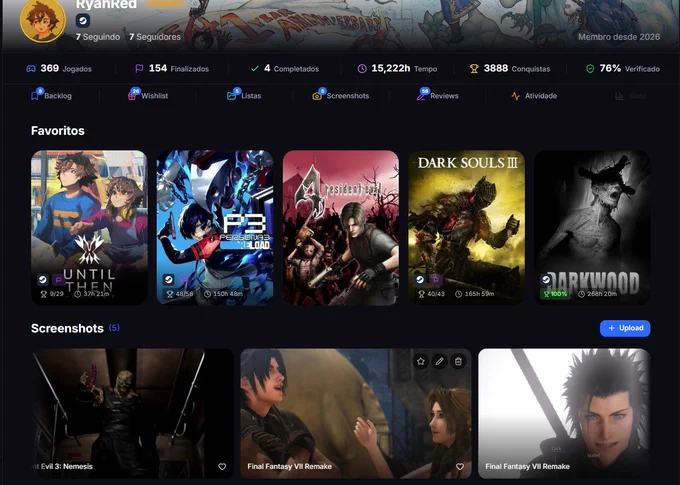680x485 pixels.
Task: Click the 9/29 achievements count on Until Then
Action: 52,294
